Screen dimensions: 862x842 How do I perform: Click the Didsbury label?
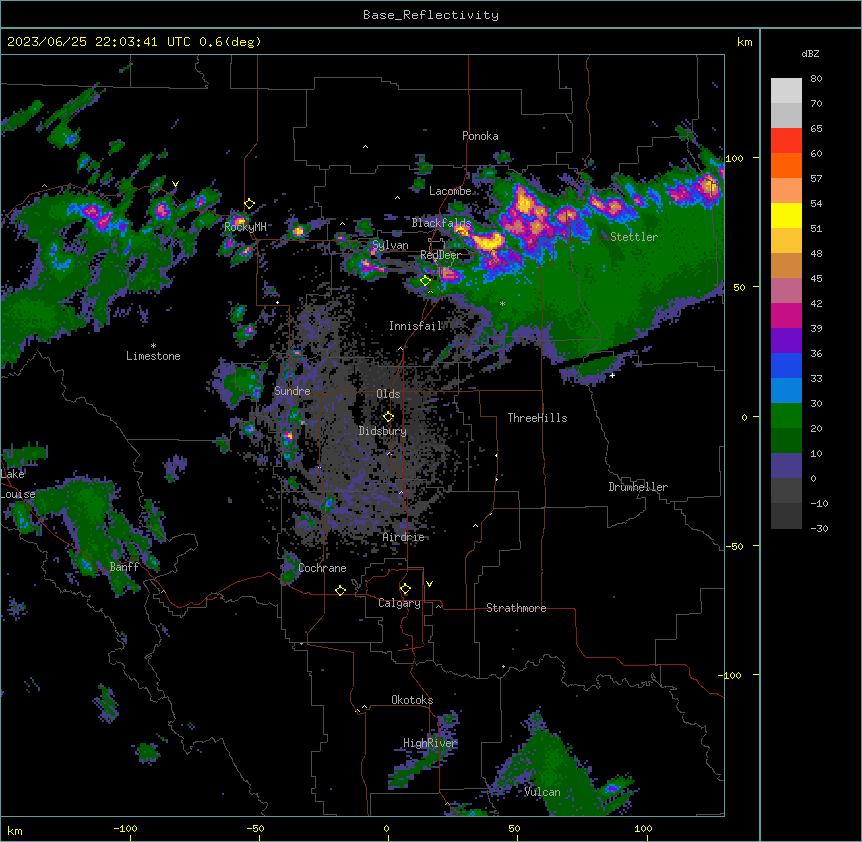point(383,431)
